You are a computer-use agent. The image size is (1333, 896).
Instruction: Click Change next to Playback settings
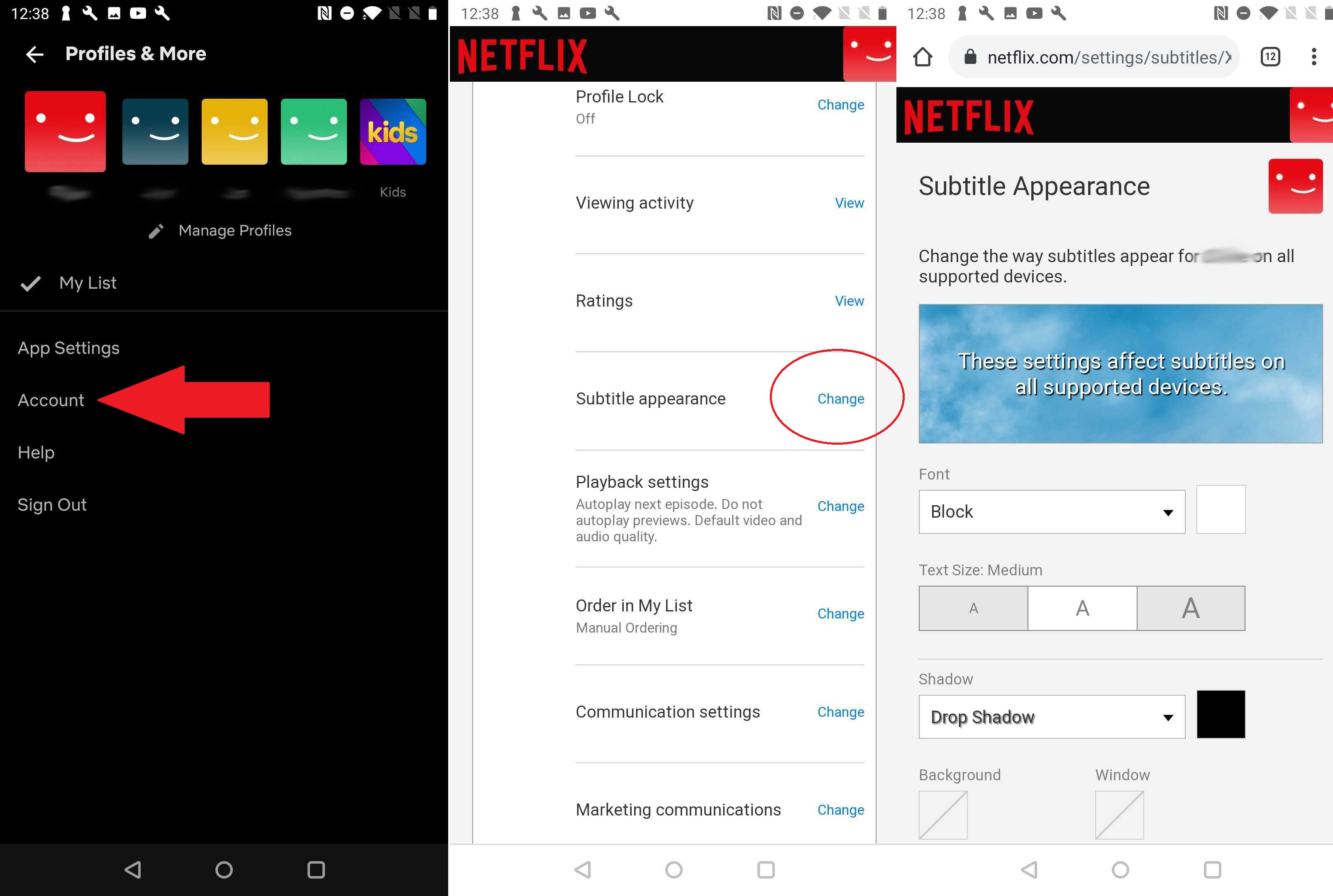point(840,506)
